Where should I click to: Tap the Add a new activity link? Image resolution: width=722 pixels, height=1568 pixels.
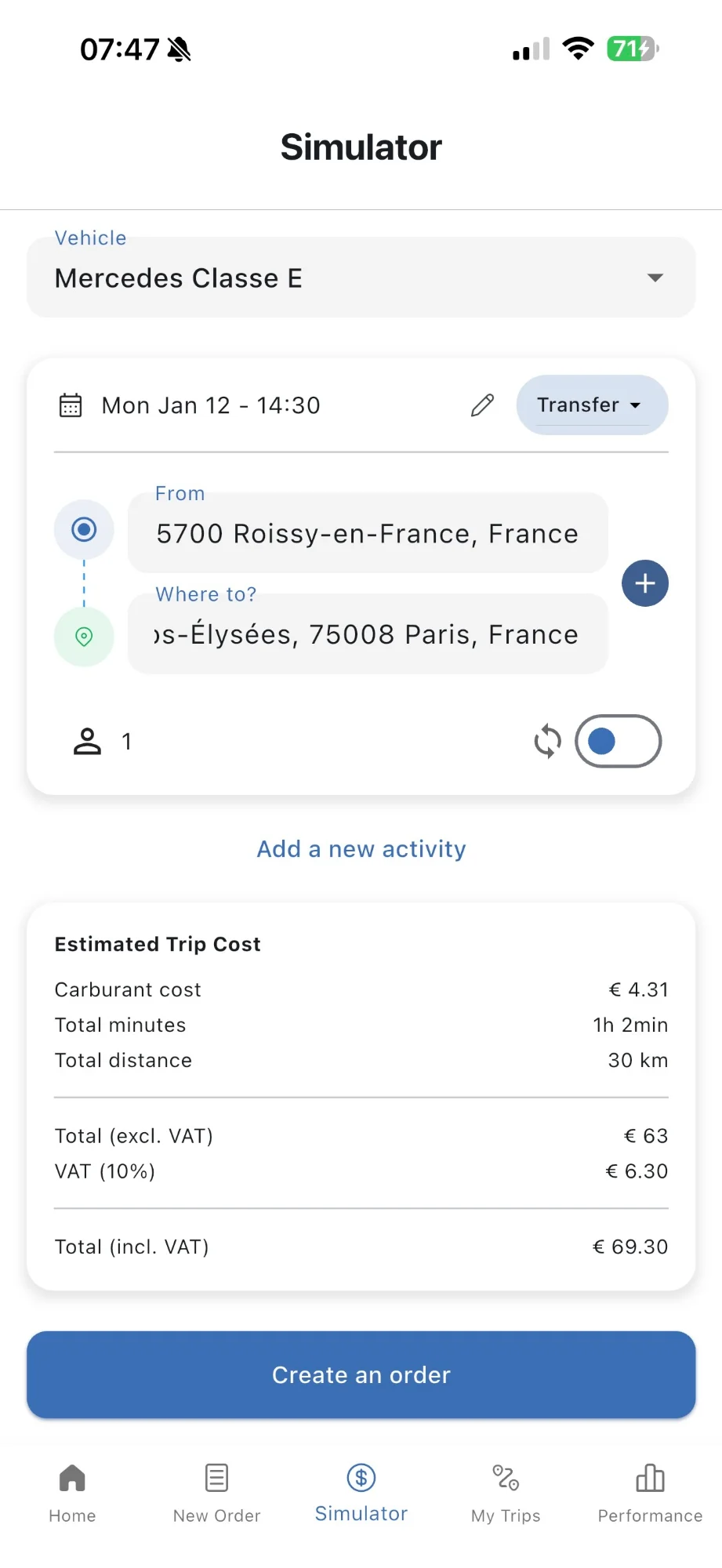(361, 849)
